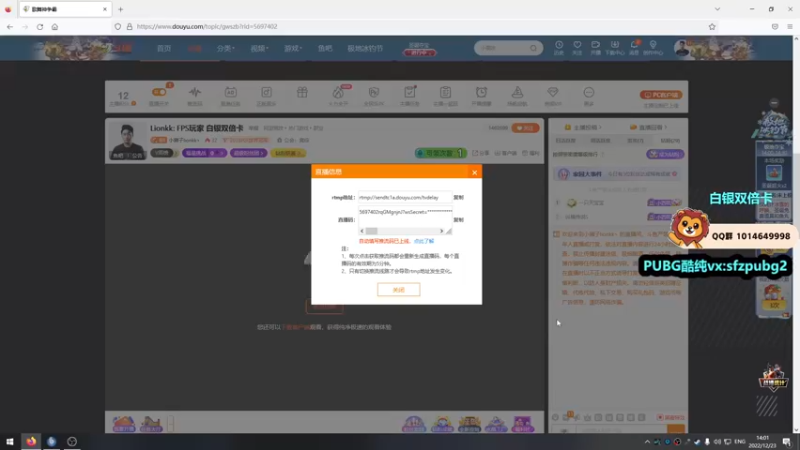Open the audio waveform tool icon

(x=195, y=93)
